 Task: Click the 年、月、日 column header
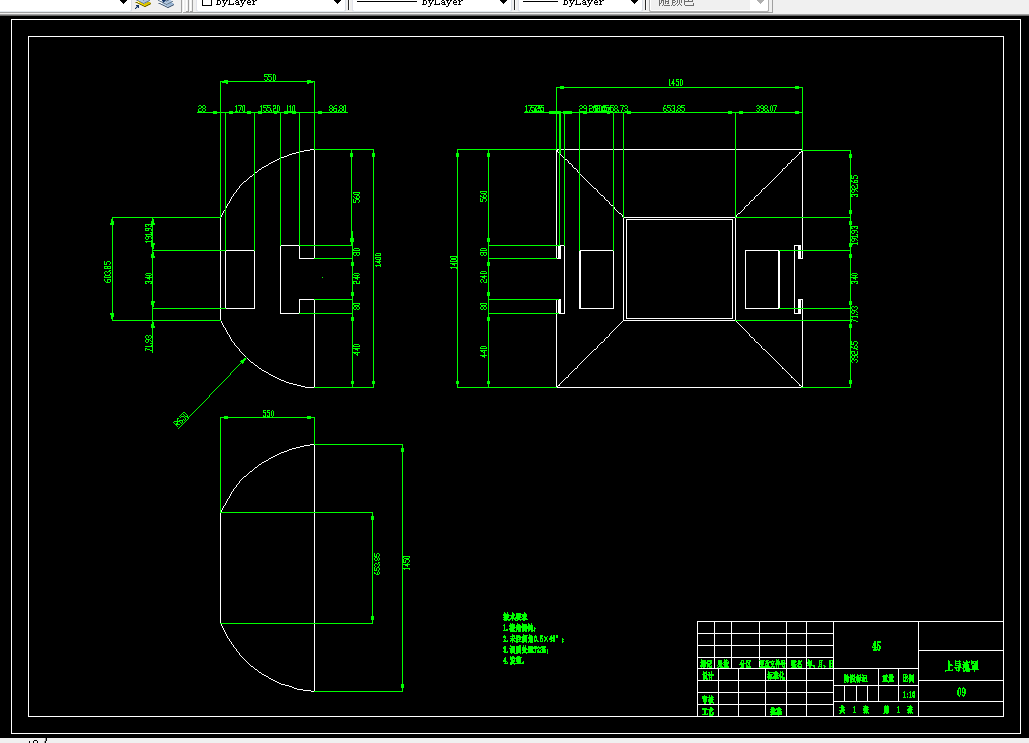[820, 664]
